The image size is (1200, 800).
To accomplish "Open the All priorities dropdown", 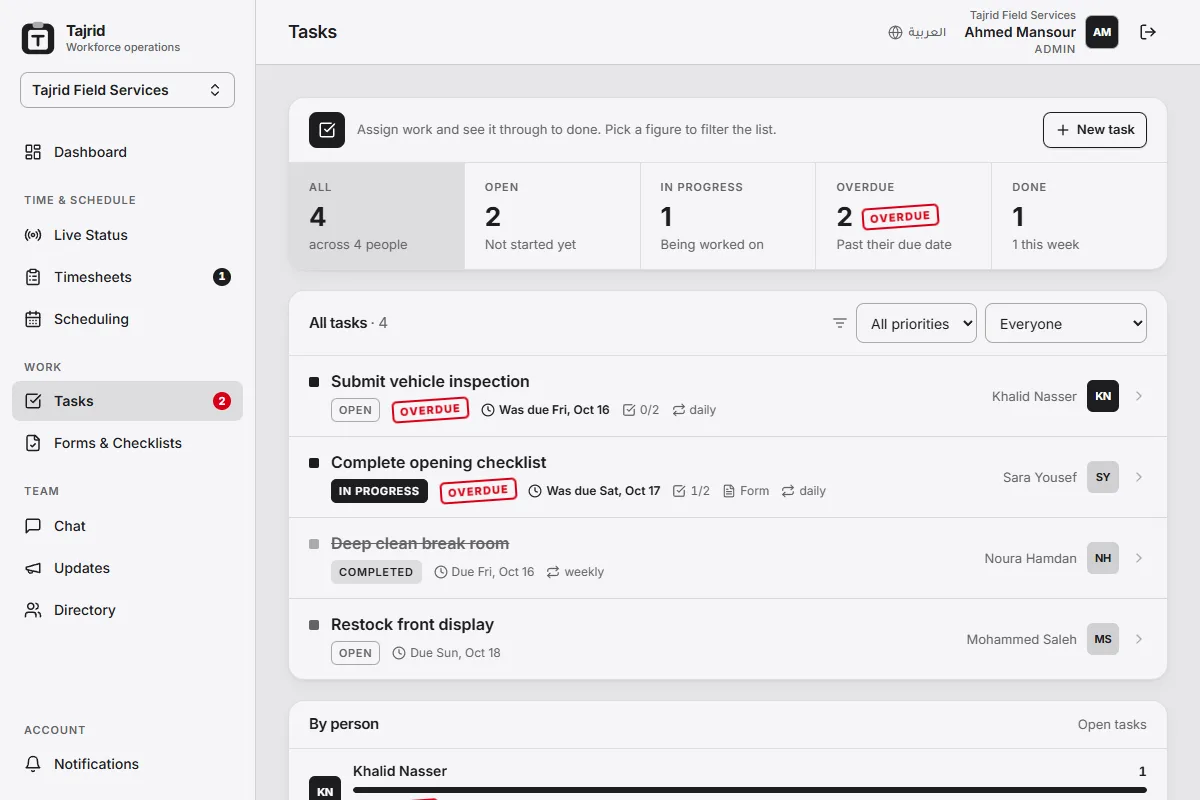I will coord(916,323).
